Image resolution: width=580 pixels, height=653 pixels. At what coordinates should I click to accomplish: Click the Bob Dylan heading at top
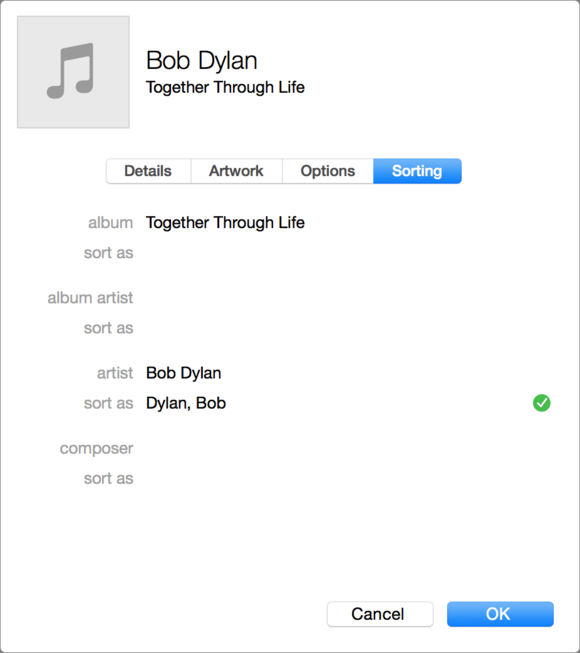pyautogui.click(x=202, y=61)
